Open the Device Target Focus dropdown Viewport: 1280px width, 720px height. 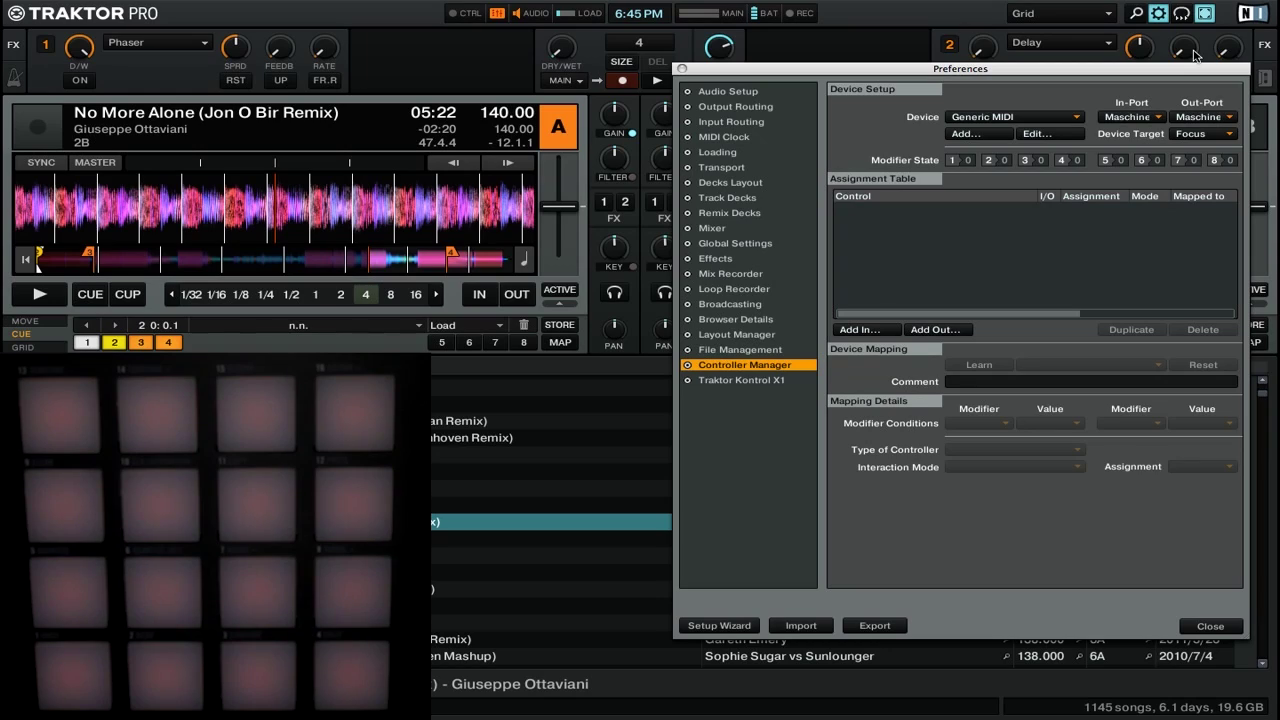pyautogui.click(x=1204, y=134)
